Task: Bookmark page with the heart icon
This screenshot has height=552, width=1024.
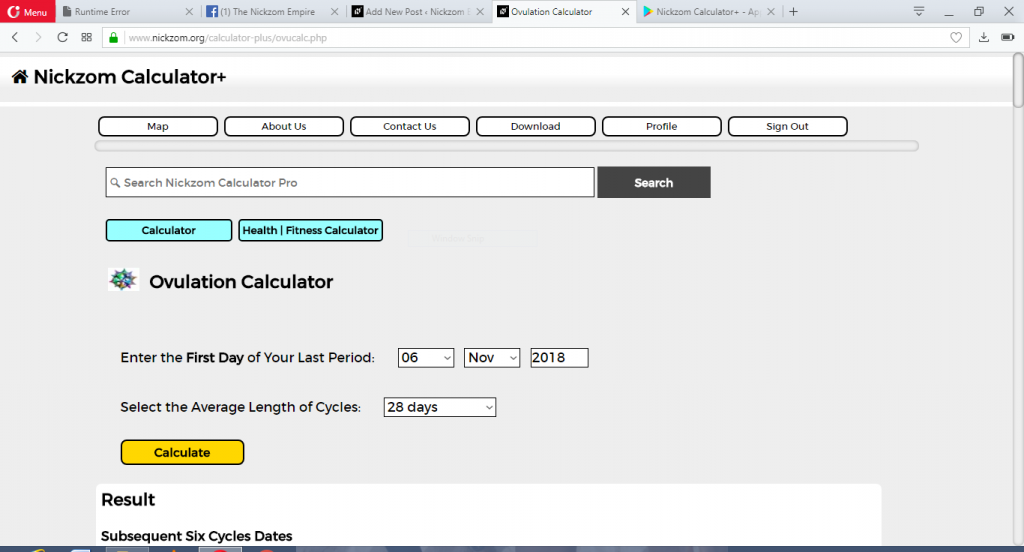Action: (955, 38)
